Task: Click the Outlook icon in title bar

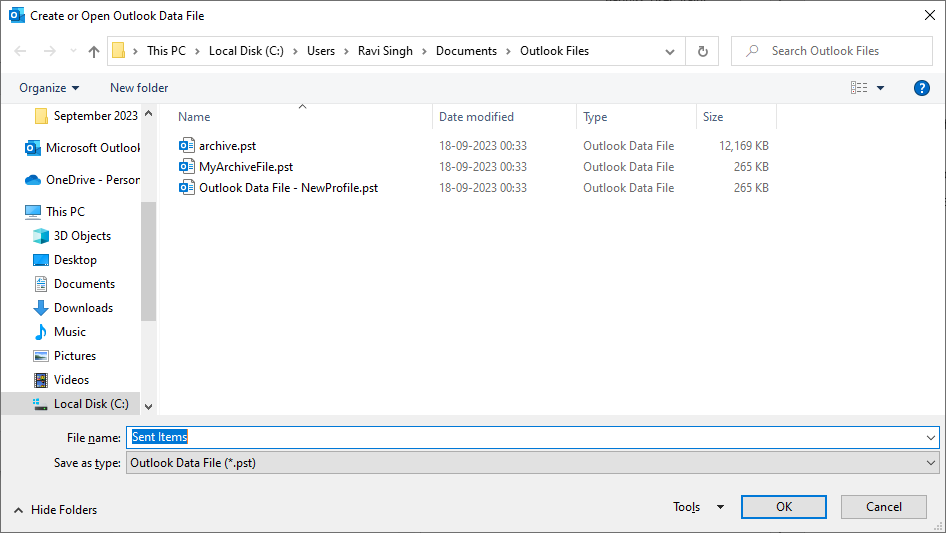Action: tap(16, 15)
